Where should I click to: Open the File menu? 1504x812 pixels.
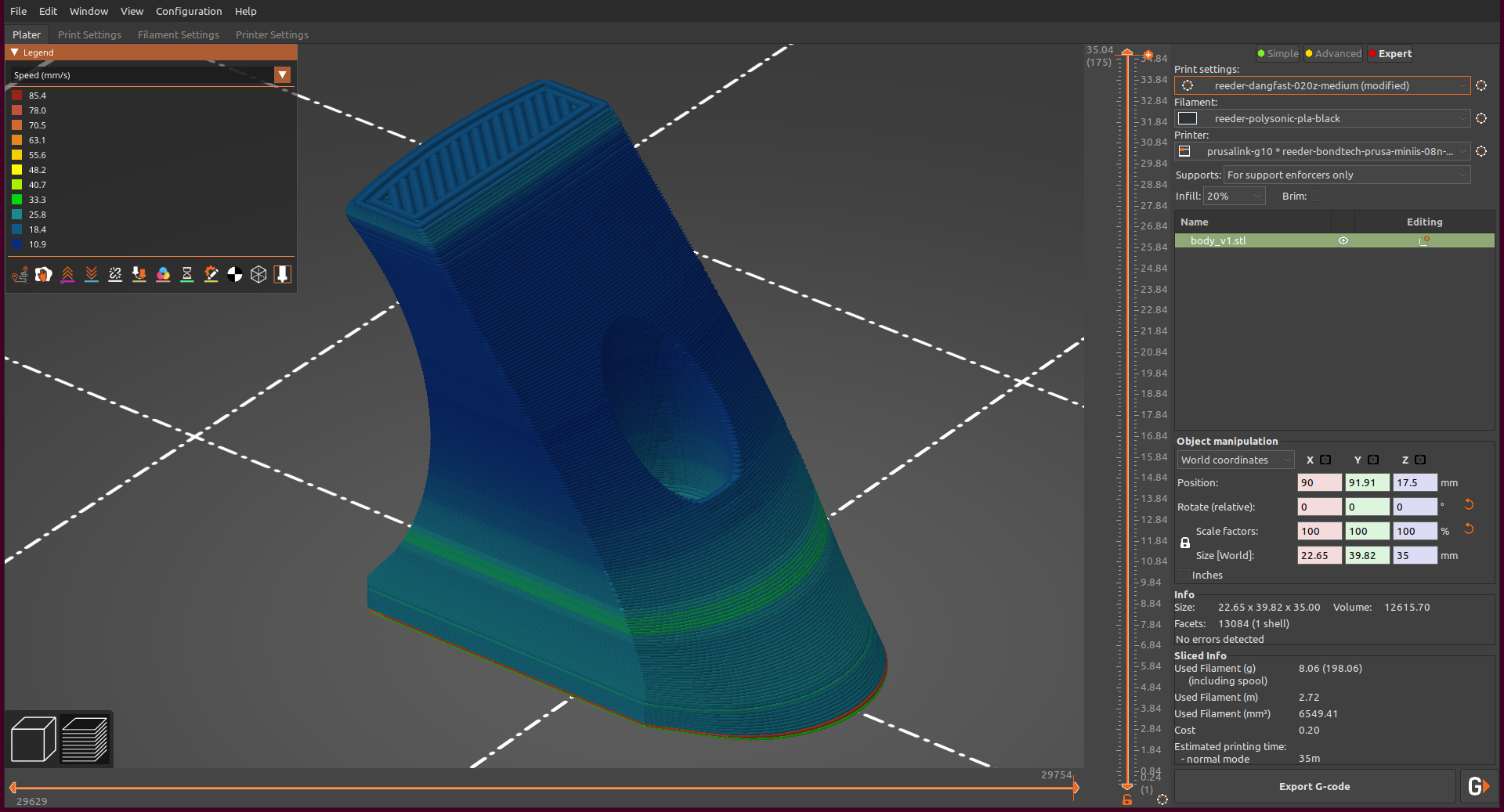pos(18,11)
